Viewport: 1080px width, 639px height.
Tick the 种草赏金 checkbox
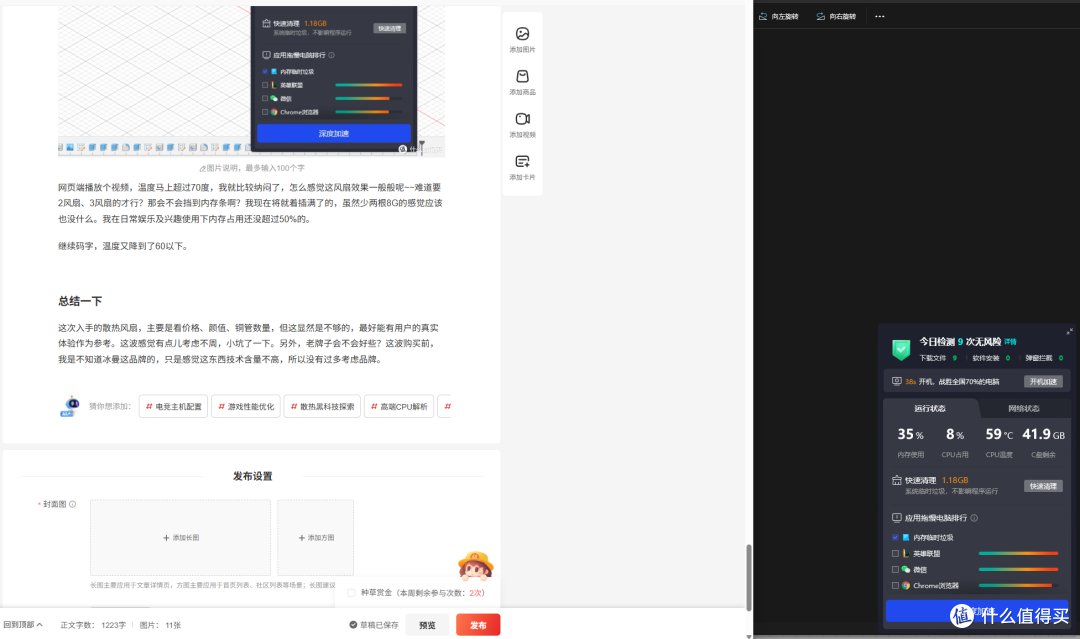351,593
